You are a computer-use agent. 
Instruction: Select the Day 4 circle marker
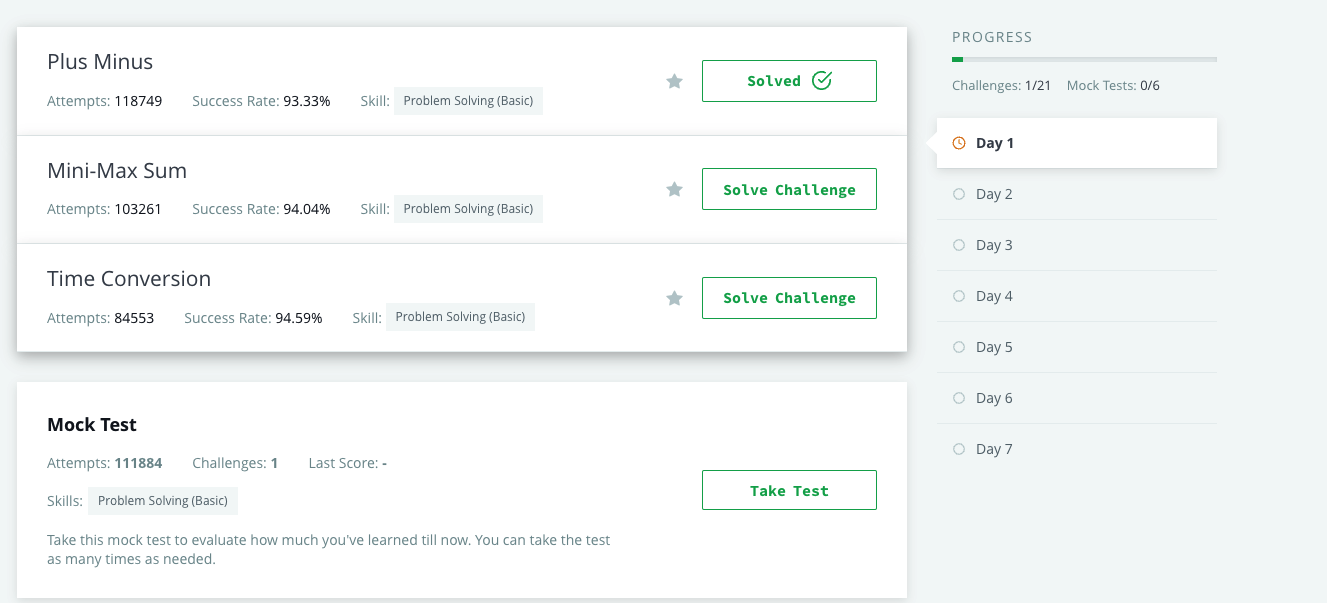tap(959, 296)
